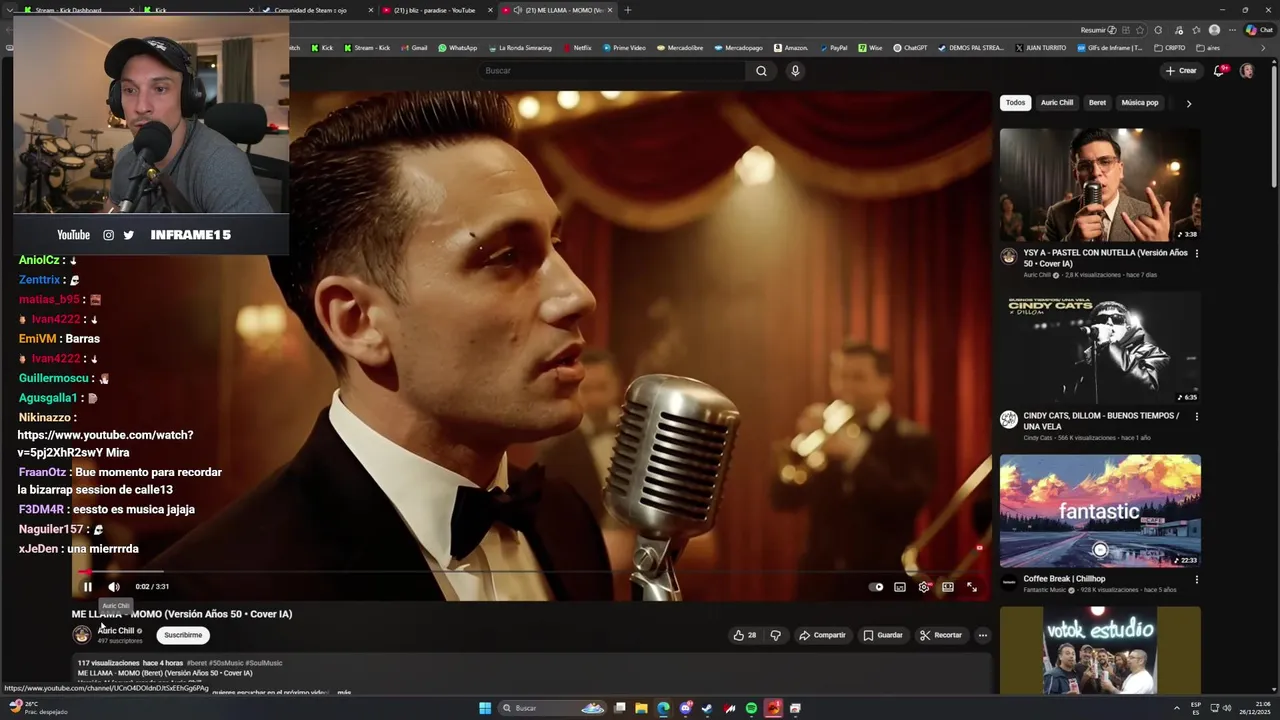The height and width of the screenshot is (720, 1280).
Task: Open options for Cindy Cats video
Action: tap(1196, 416)
